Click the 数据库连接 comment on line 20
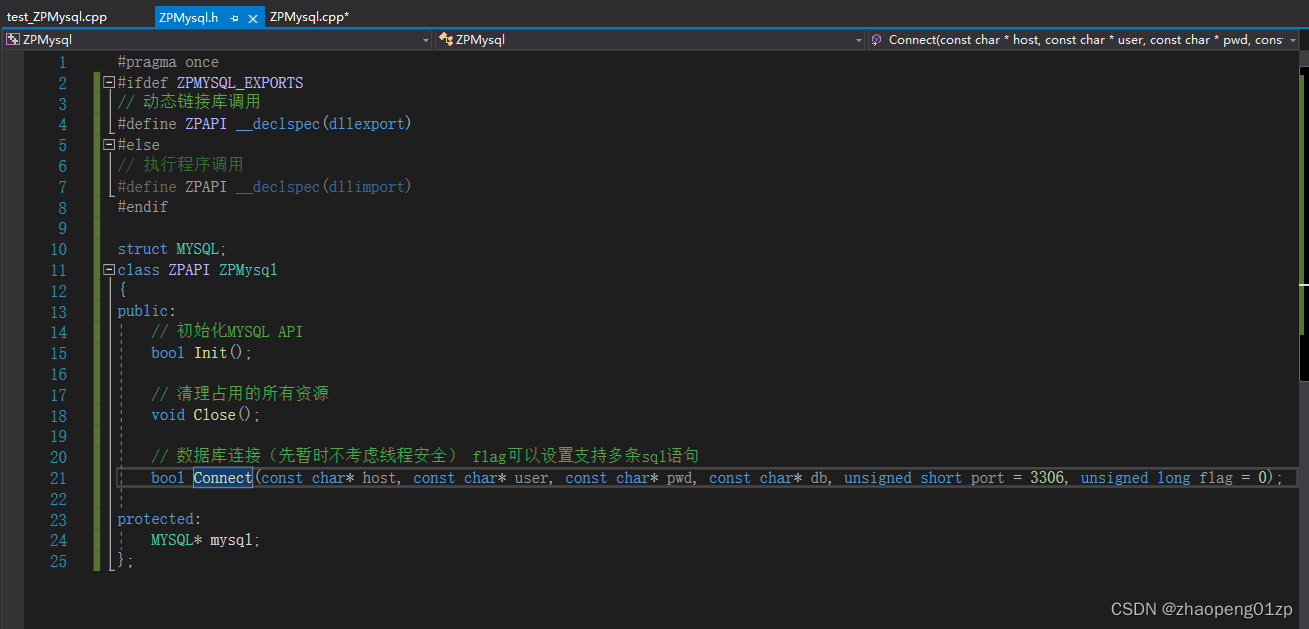The width and height of the screenshot is (1309, 629). click(x=425, y=456)
